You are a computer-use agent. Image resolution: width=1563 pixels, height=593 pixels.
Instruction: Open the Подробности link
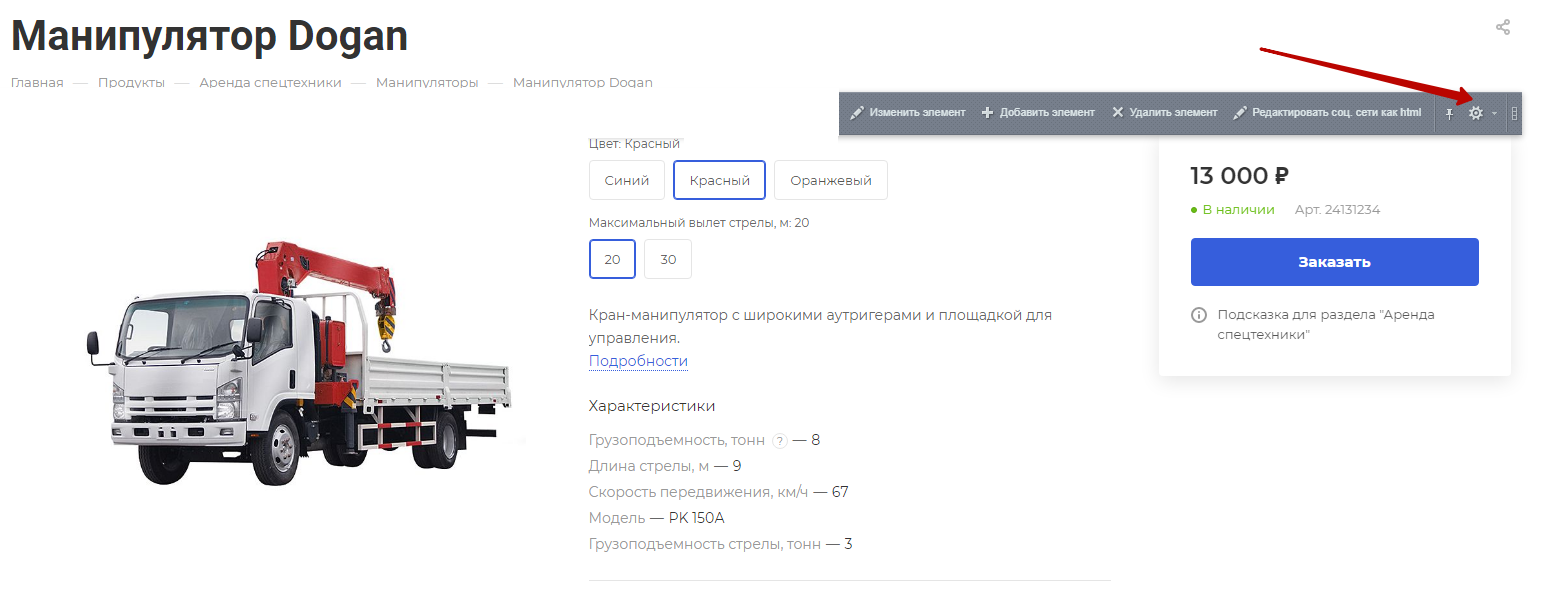pos(638,361)
